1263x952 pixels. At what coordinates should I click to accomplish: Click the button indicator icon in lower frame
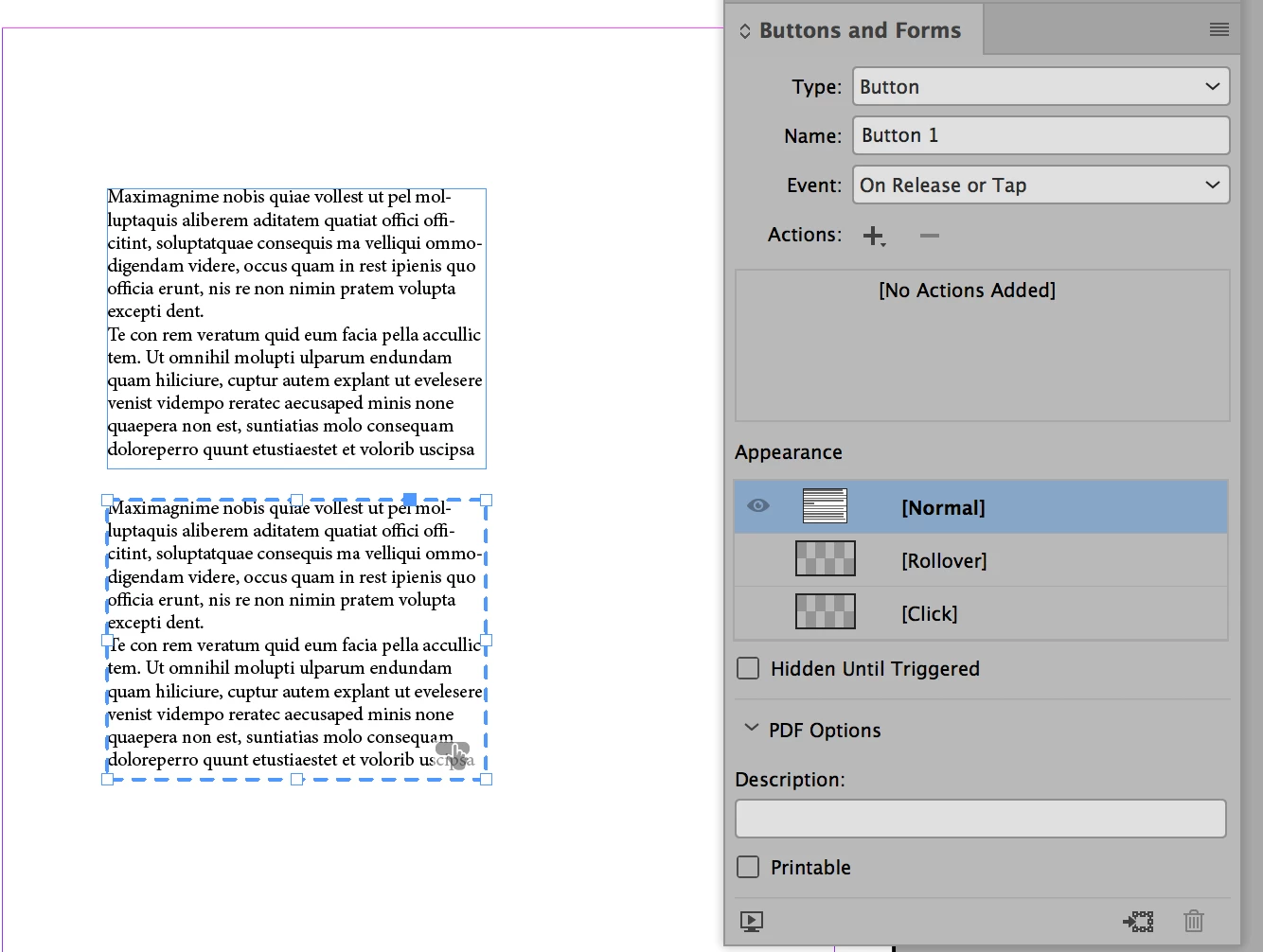(454, 754)
